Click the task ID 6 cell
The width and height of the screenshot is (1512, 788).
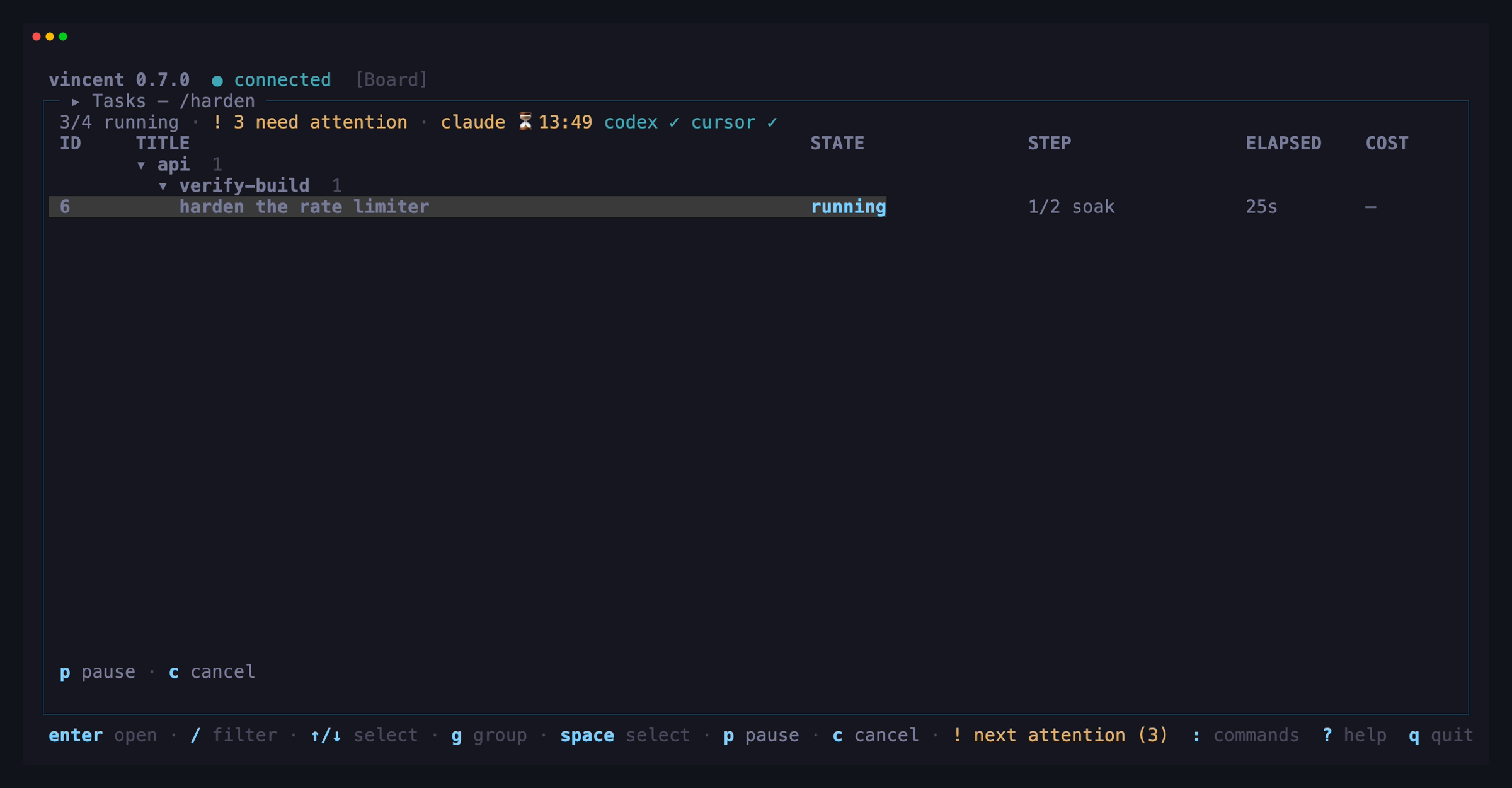(x=65, y=207)
